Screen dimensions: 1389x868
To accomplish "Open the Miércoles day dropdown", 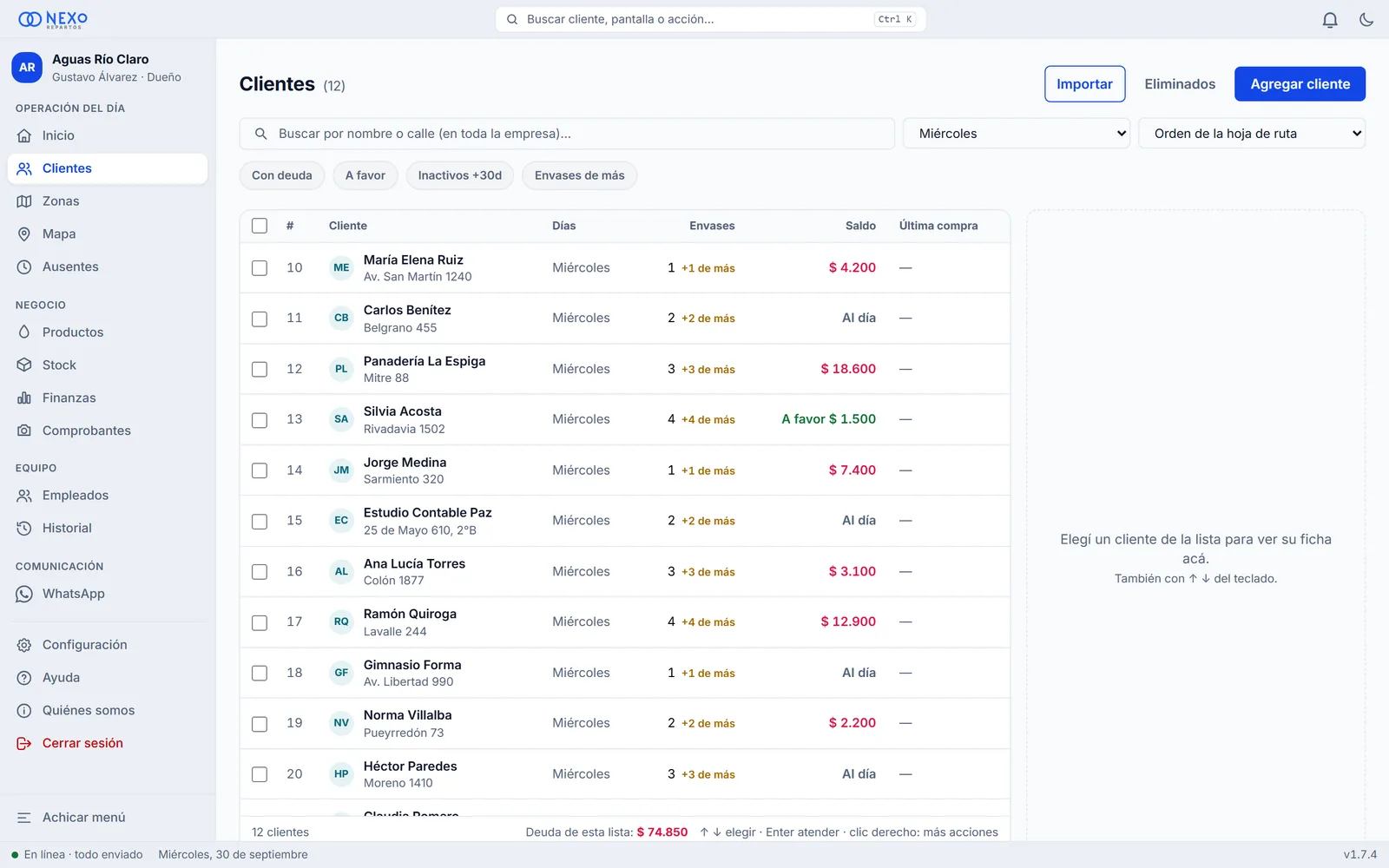I will 1017,134.
